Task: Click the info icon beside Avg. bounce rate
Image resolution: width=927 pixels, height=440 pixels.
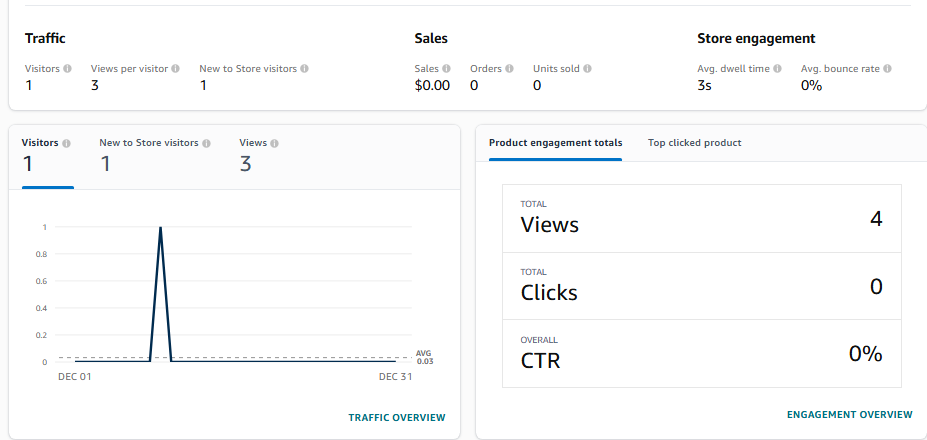Action: pyautogui.click(x=888, y=69)
